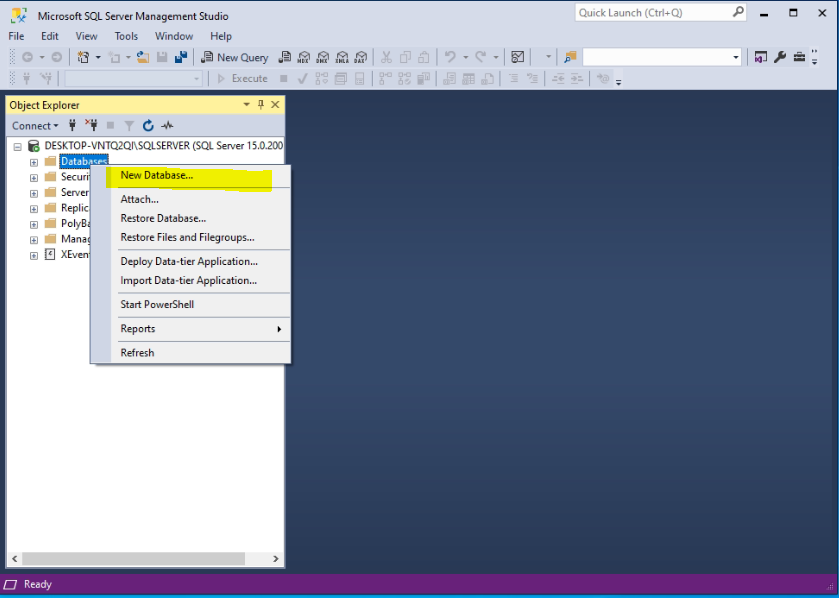Choose Import Data-tier Application
This screenshot has height=598, width=839.
(190, 280)
